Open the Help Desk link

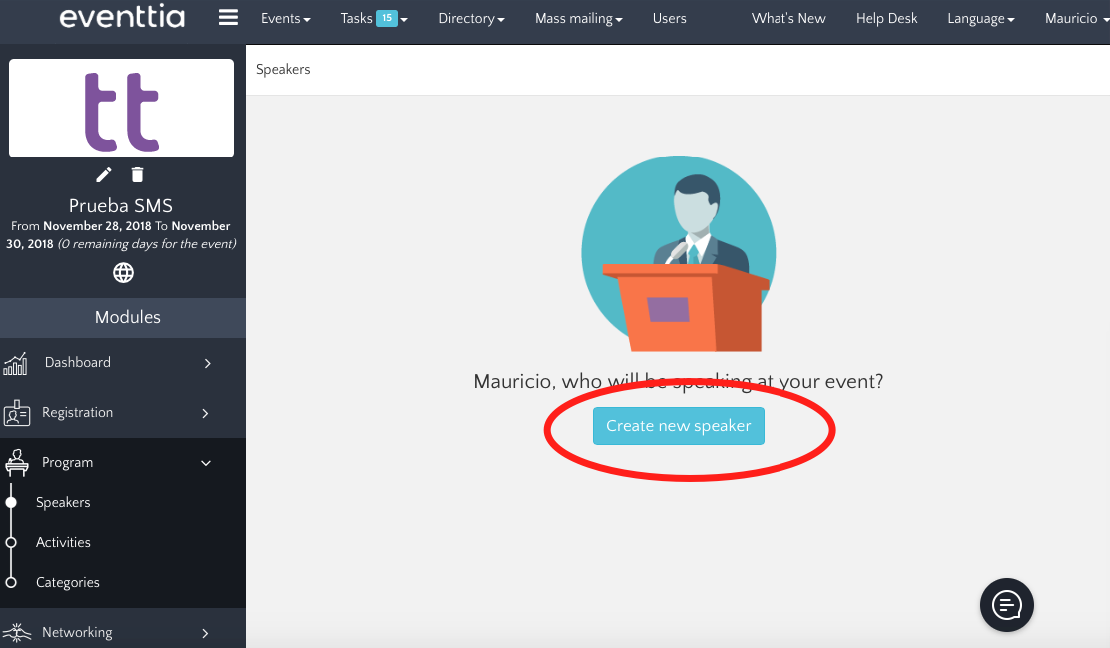point(886,18)
